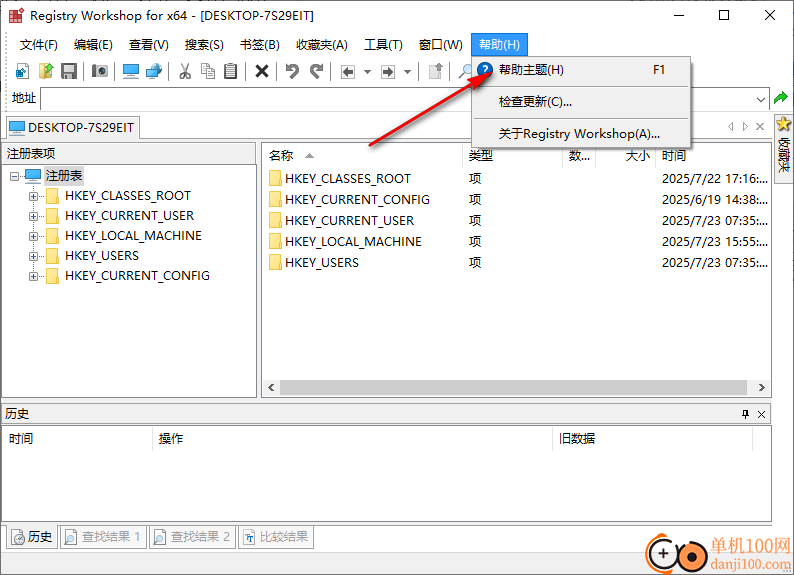Open the 收藏夹(A) menu
This screenshot has height=575, width=794.
[x=322, y=45]
